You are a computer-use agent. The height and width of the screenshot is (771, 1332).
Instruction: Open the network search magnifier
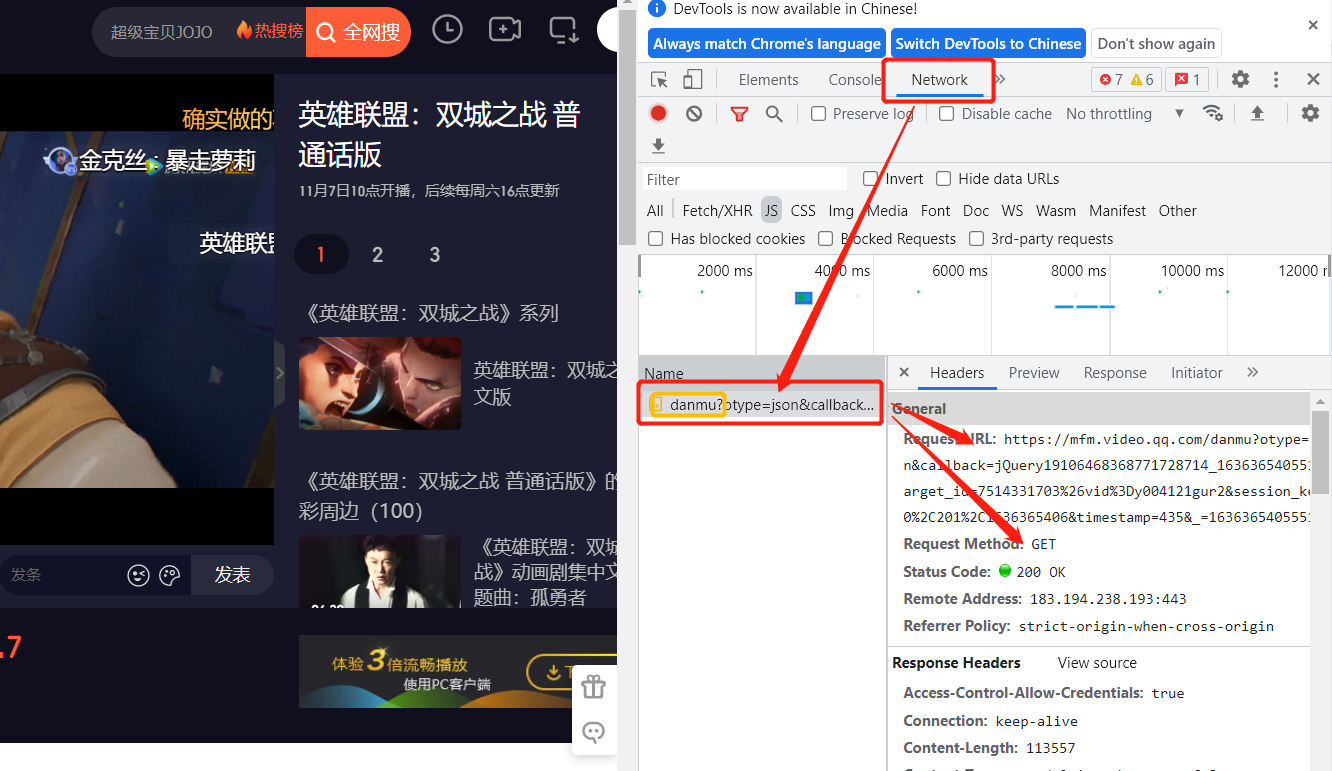[774, 114]
